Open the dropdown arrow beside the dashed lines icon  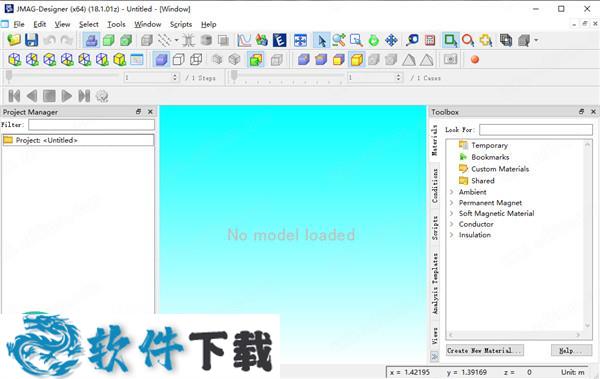pyautogui.click(x=176, y=40)
